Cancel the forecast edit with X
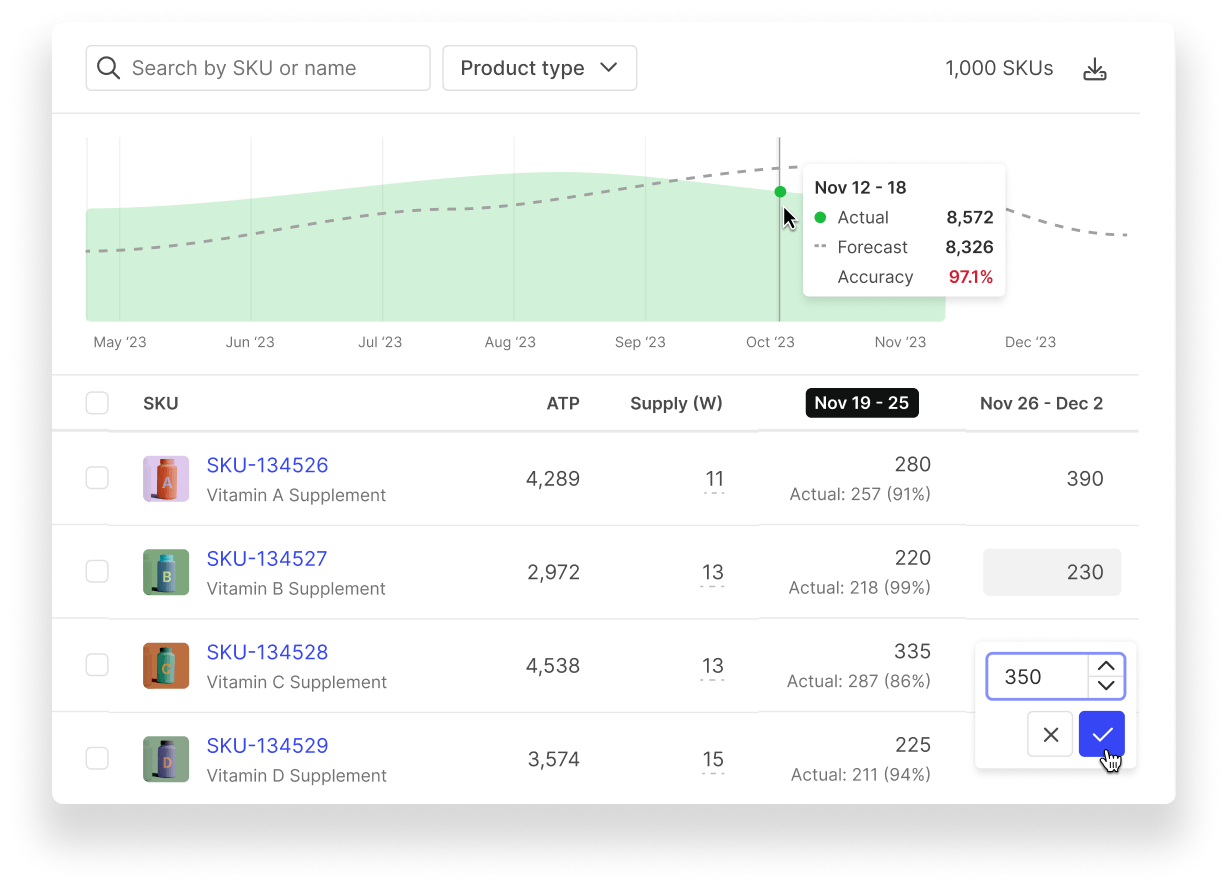Viewport: 1228px width, 886px height. (x=1050, y=734)
